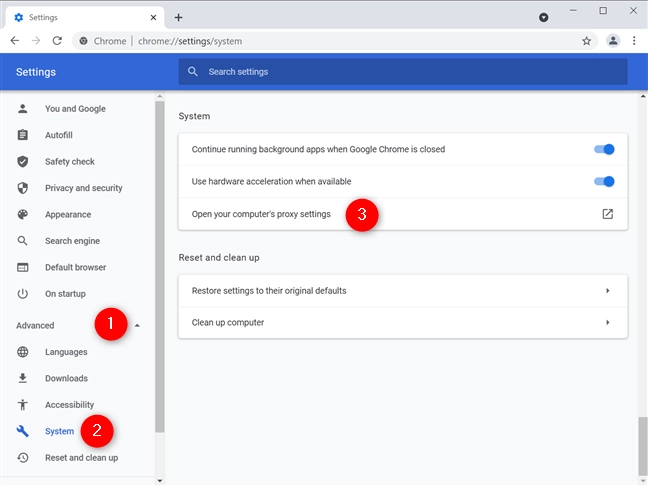Open Default browser settings
This screenshot has height=486, width=648.
coord(76,267)
